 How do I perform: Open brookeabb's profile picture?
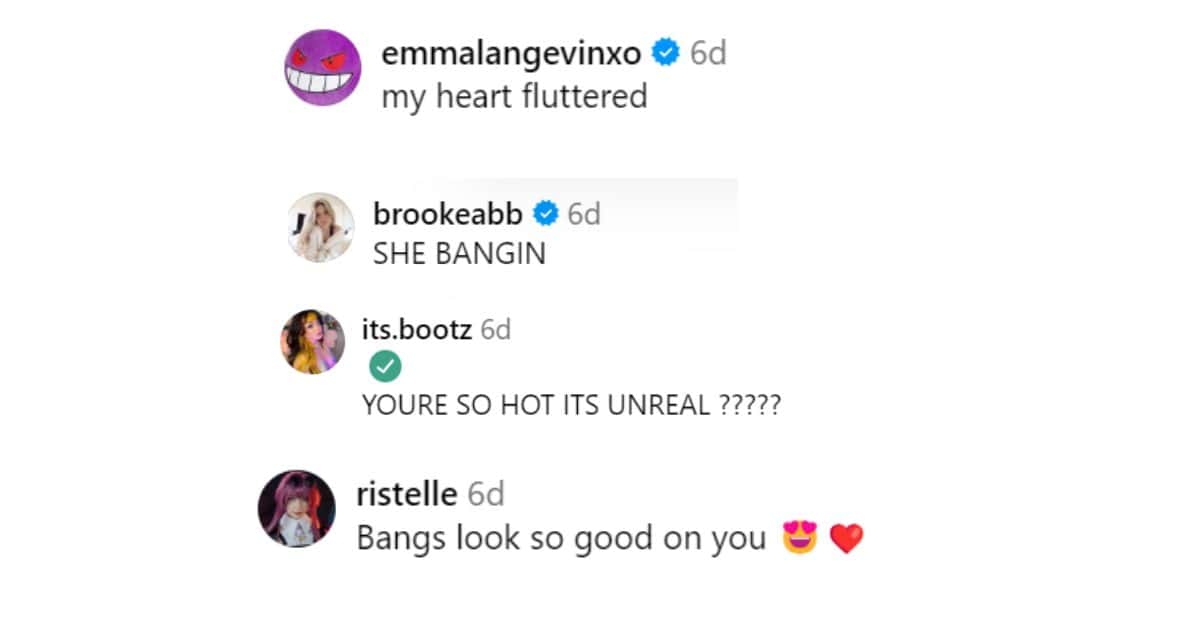(321, 227)
